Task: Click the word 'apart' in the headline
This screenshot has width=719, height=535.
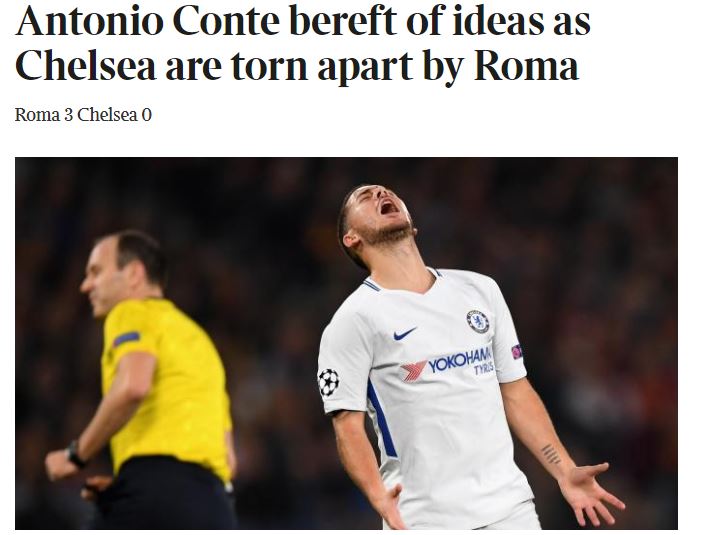Action: (365, 68)
